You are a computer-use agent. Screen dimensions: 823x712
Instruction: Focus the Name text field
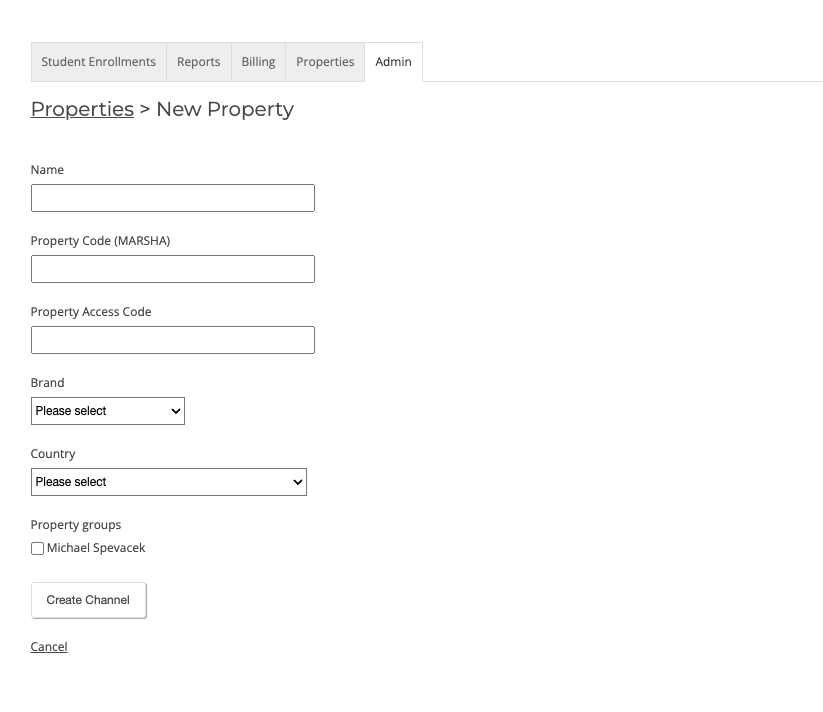tap(173, 198)
